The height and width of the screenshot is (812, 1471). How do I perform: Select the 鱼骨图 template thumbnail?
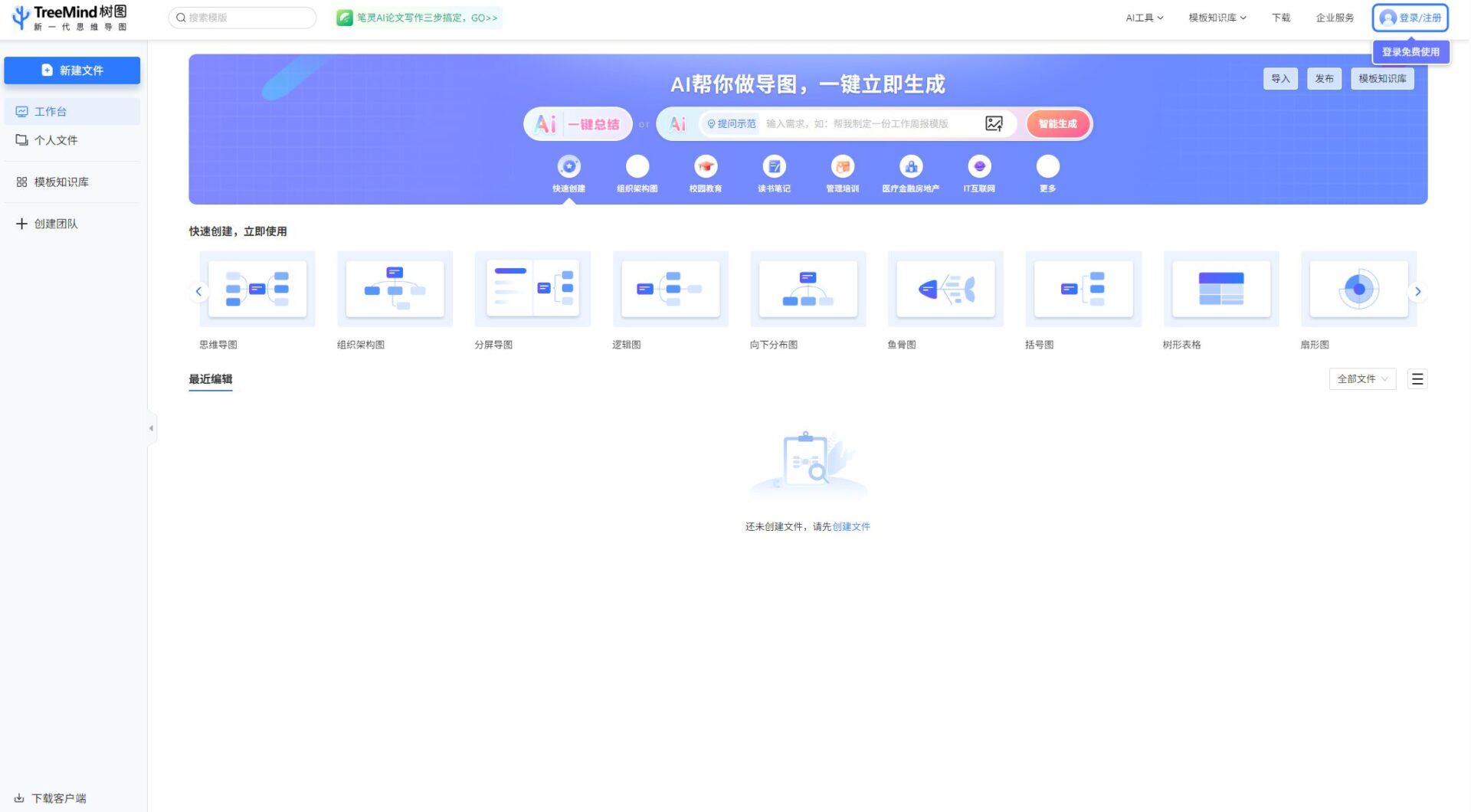point(945,290)
